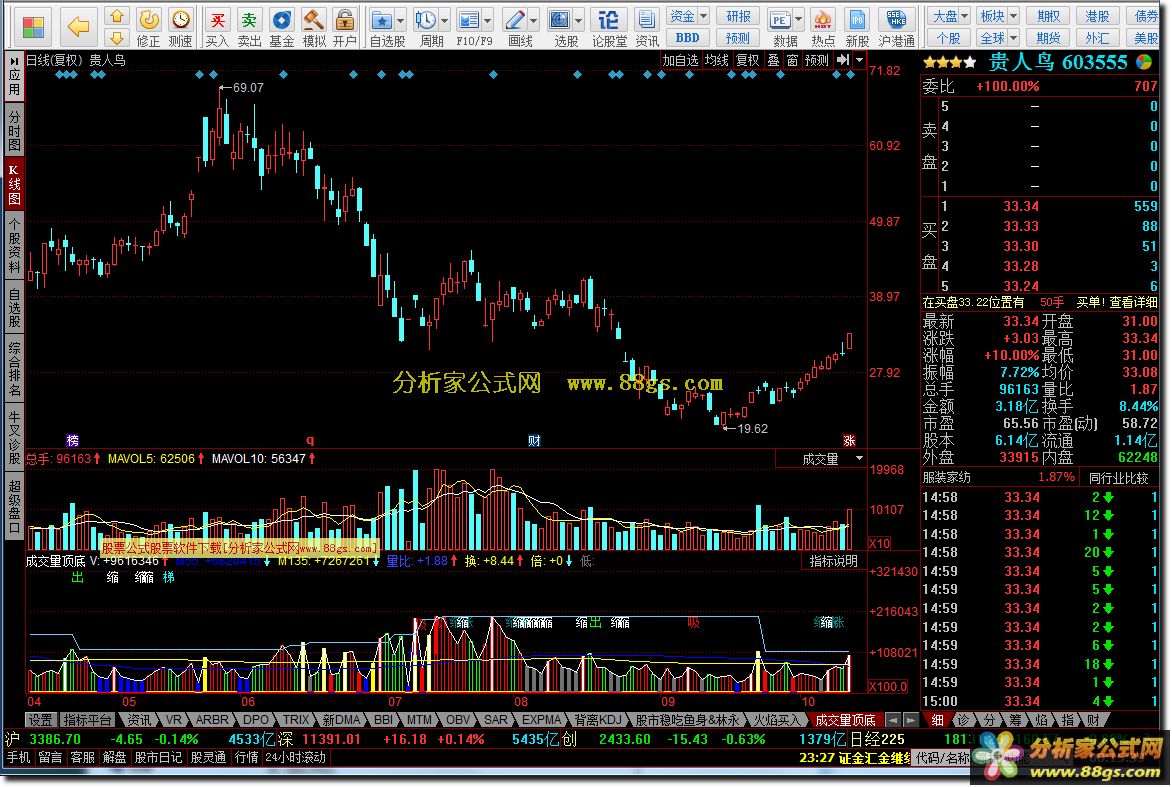The height and width of the screenshot is (787, 1172).
Task: Click the 周期 period clock icon
Action: (x=425, y=20)
